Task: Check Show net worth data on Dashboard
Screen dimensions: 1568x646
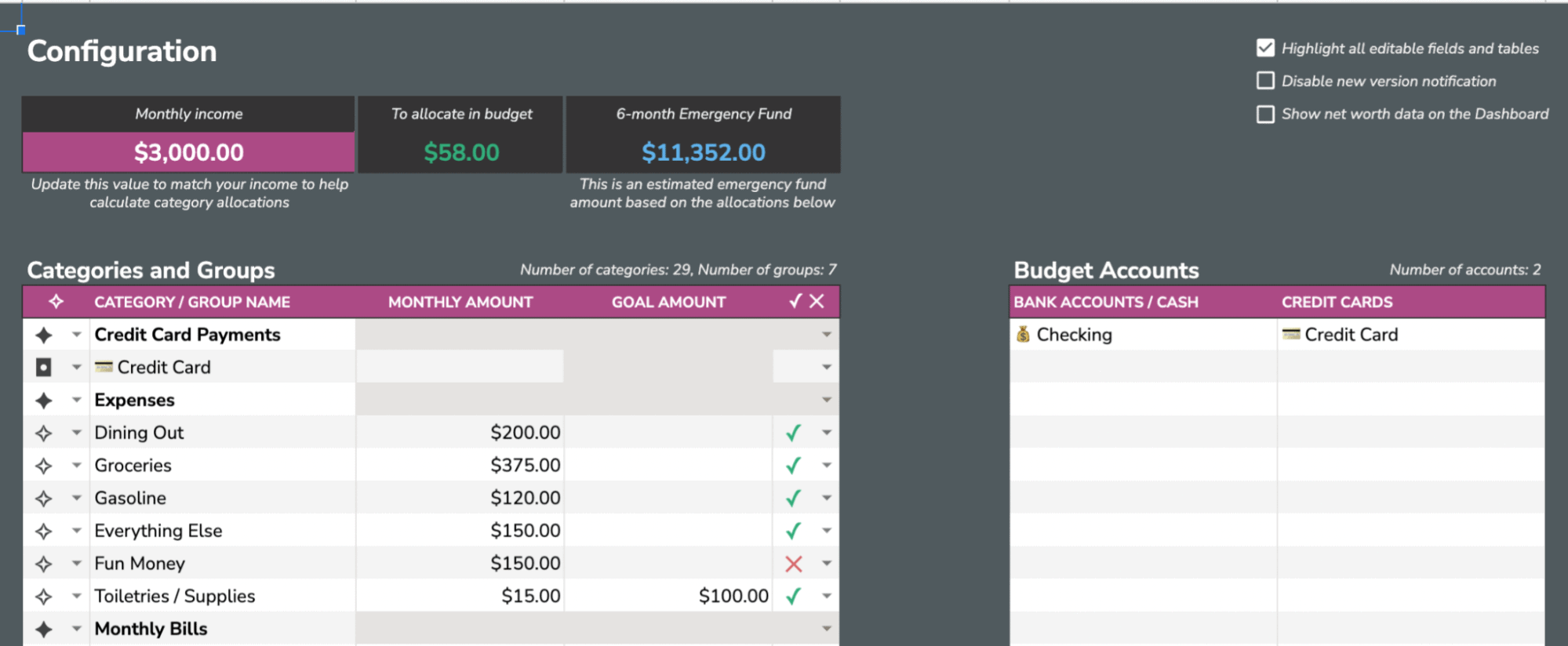Action: [1265, 114]
